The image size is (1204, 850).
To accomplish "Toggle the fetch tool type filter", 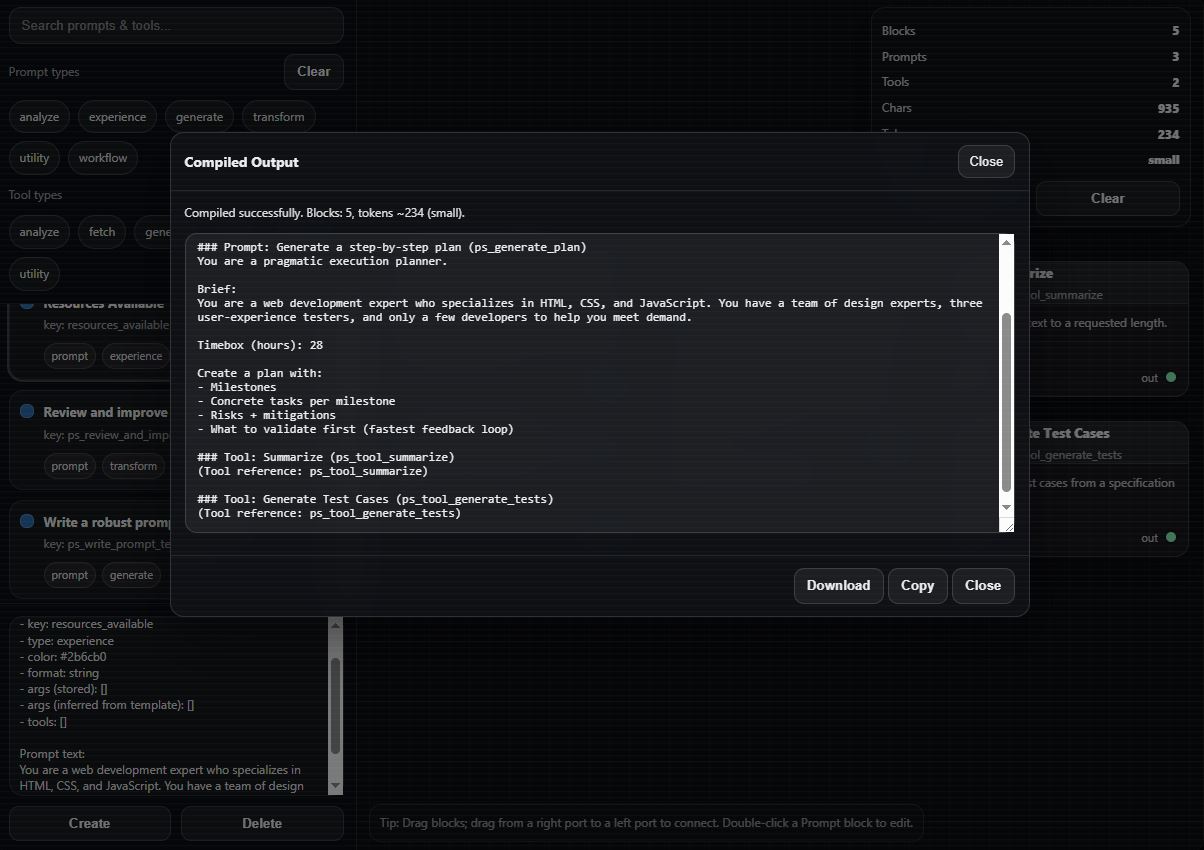I will 101,231.
